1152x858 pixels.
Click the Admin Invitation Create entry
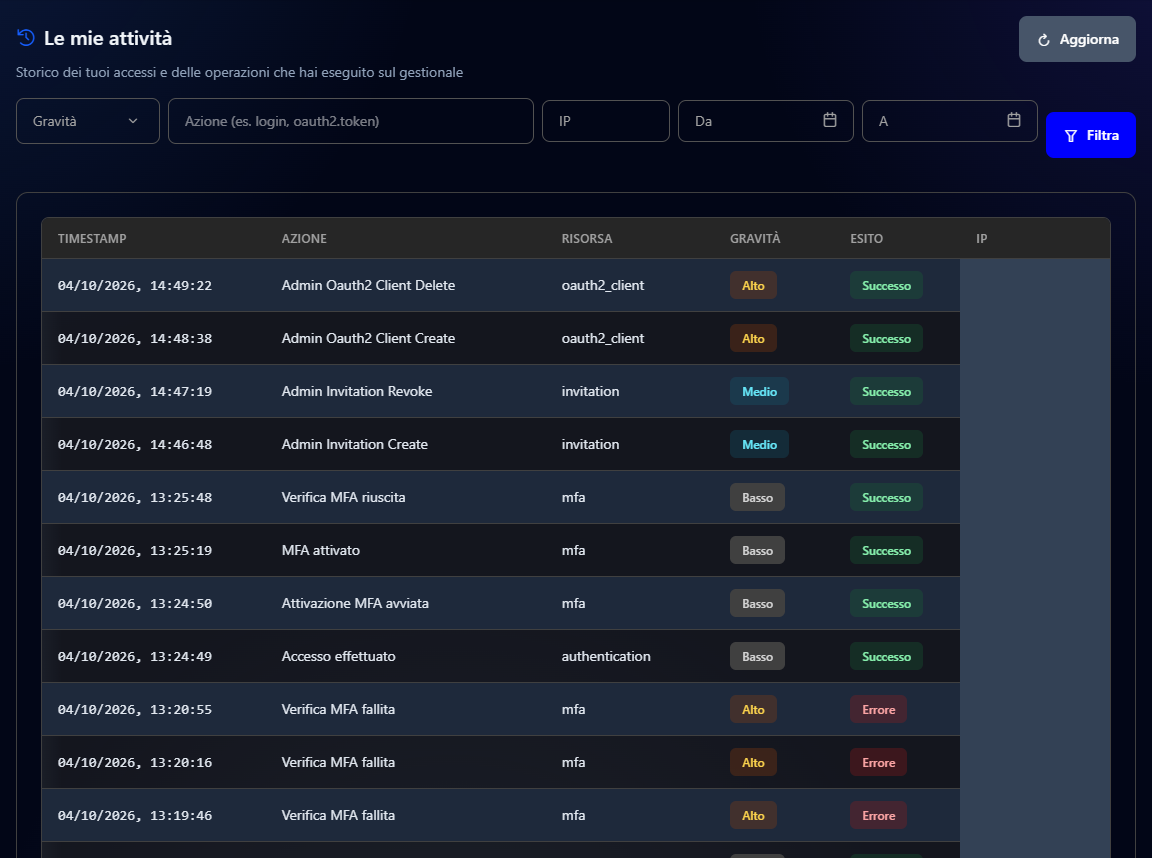point(355,444)
